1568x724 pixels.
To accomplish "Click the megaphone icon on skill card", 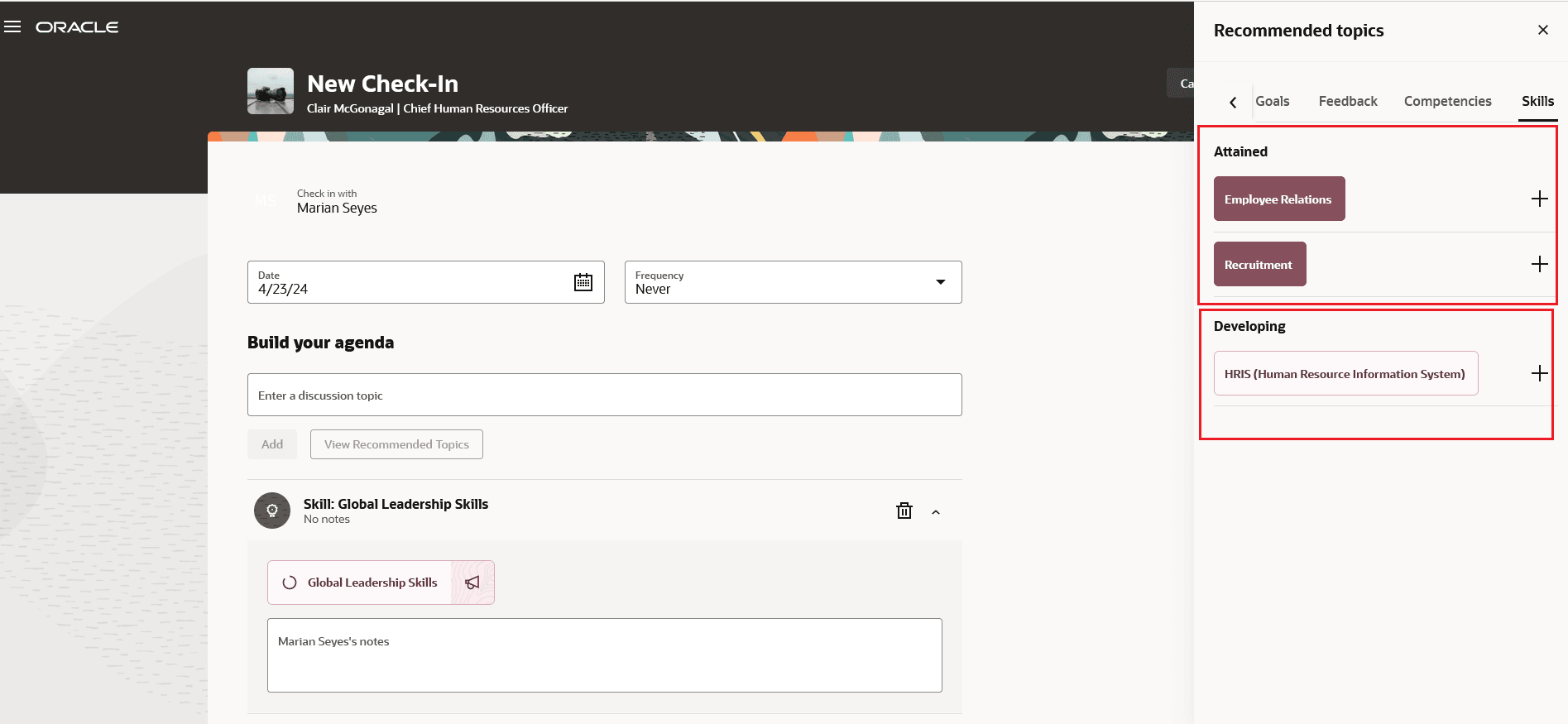I will click(x=472, y=583).
